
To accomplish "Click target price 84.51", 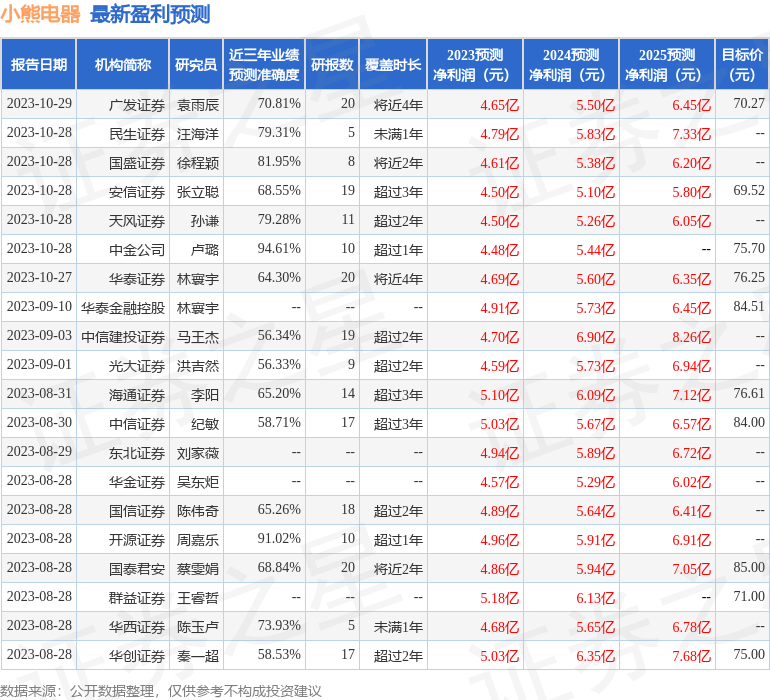I will click(x=749, y=307).
